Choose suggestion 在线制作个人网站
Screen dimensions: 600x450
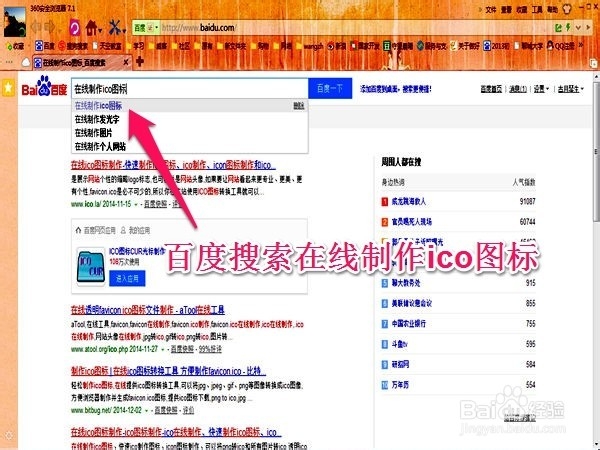[190, 146]
